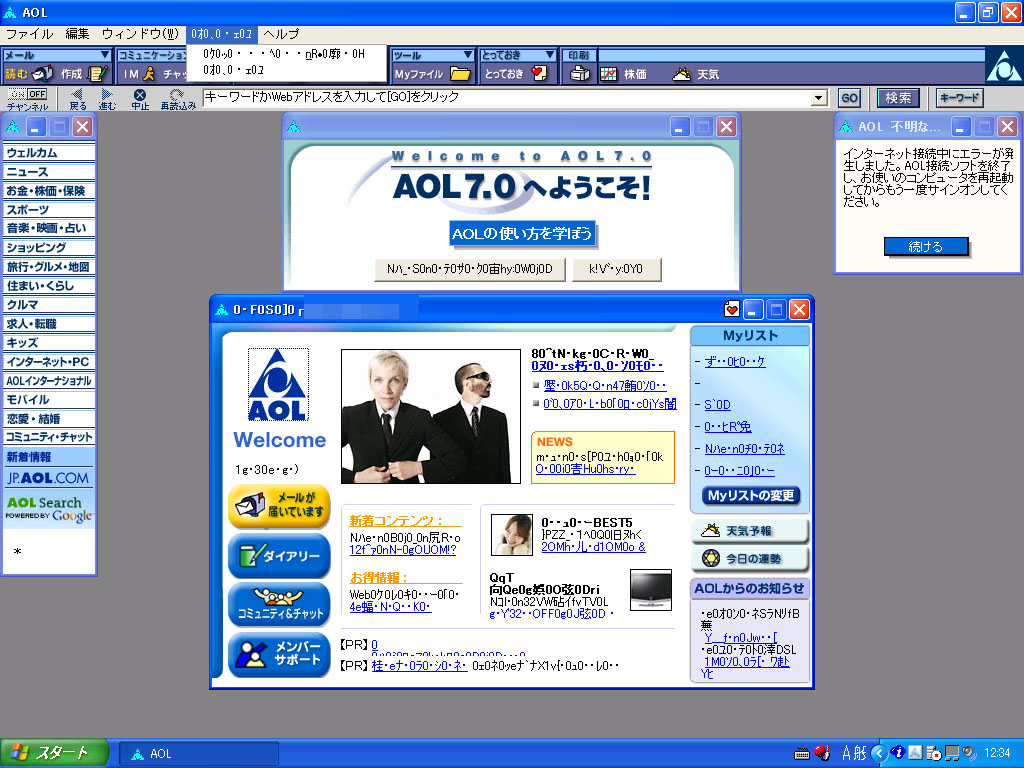Expand the ツール dropdown arrow
Viewport: 1024px width, 768px height.
coord(467,55)
